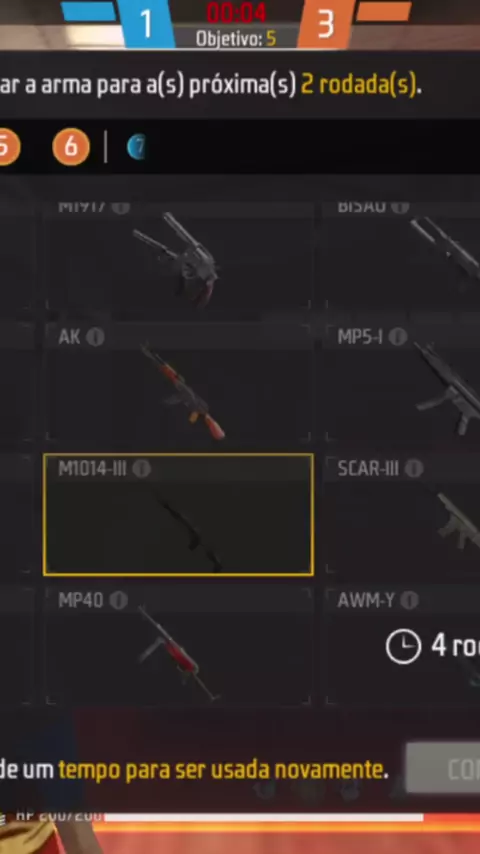
Task: Select the BISAO weapon card
Action: click(x=403, y=256)
